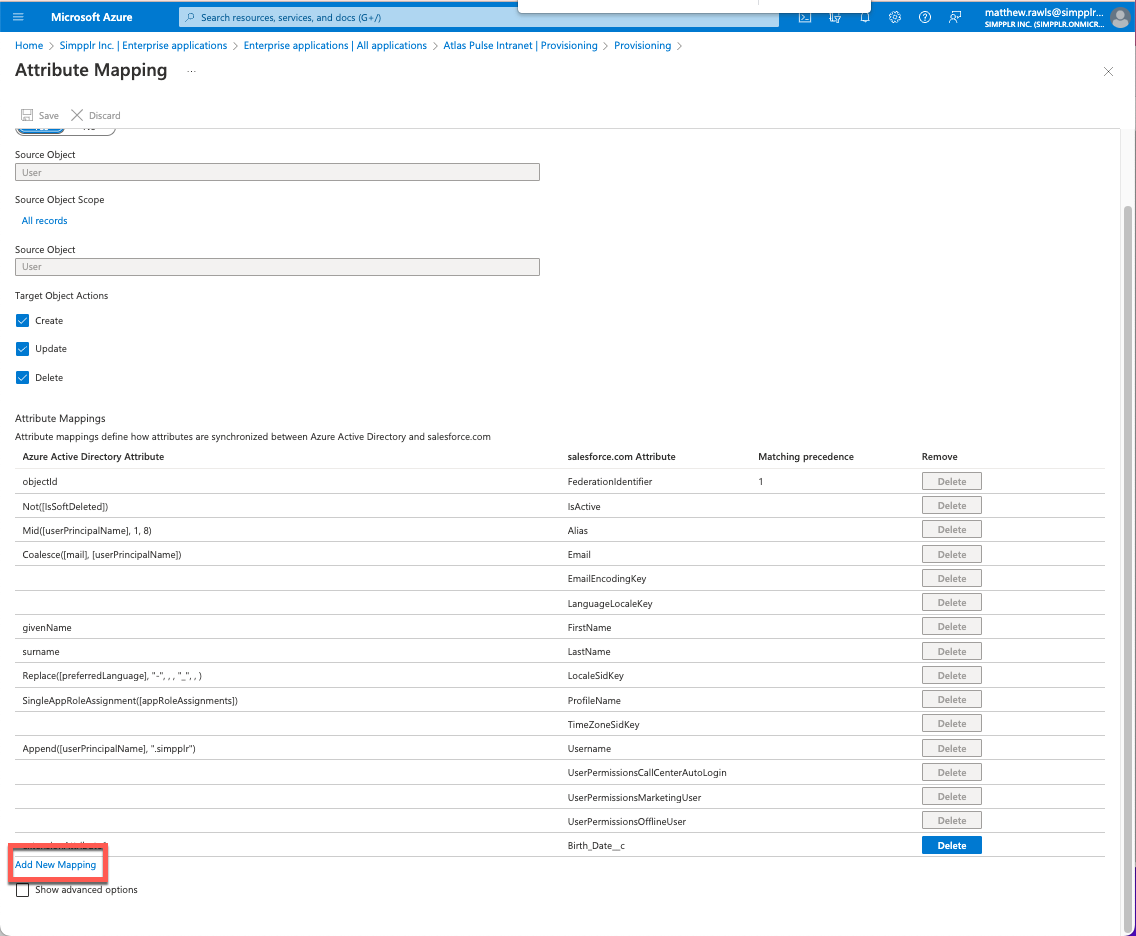Enable the Create target object action

click(x=22, y=320)
